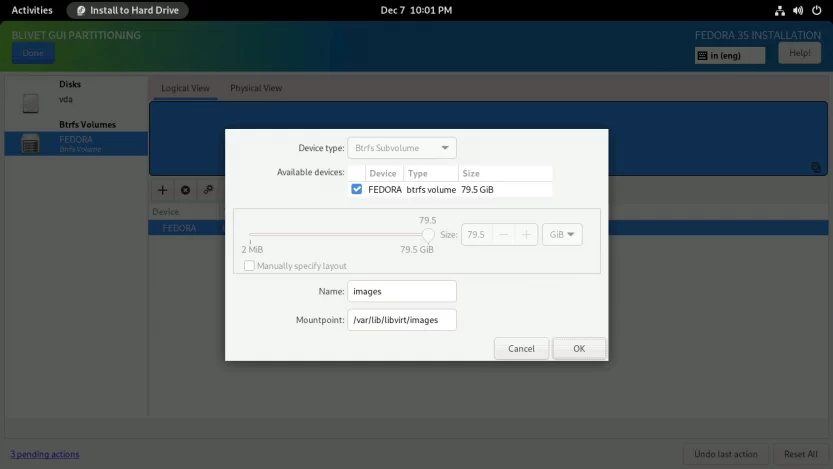Click the Device column header in main list
Viewport: 833px width, 469px height.
(x=184, y=211)
